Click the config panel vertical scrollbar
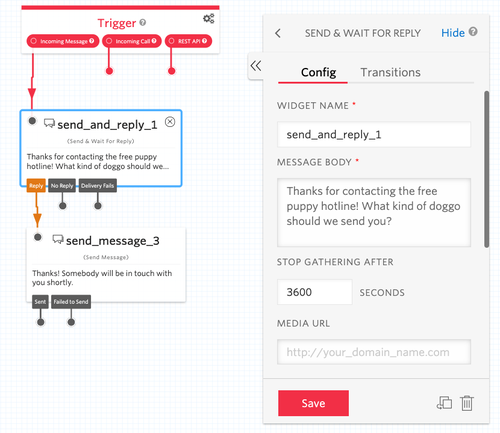The height and width of the screenshot is (433, 500). click(x=487, y=169)
